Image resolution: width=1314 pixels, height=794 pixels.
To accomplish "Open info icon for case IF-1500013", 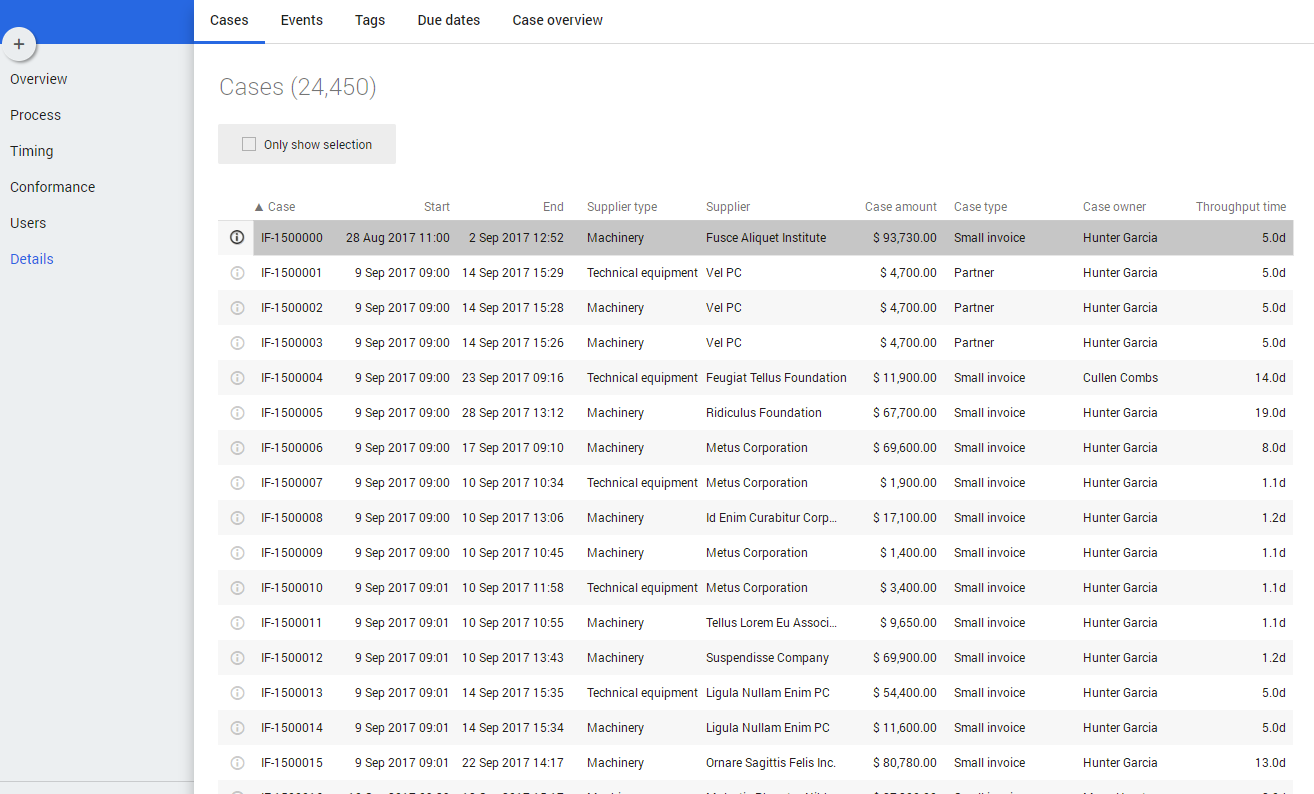I will (237, 693).
